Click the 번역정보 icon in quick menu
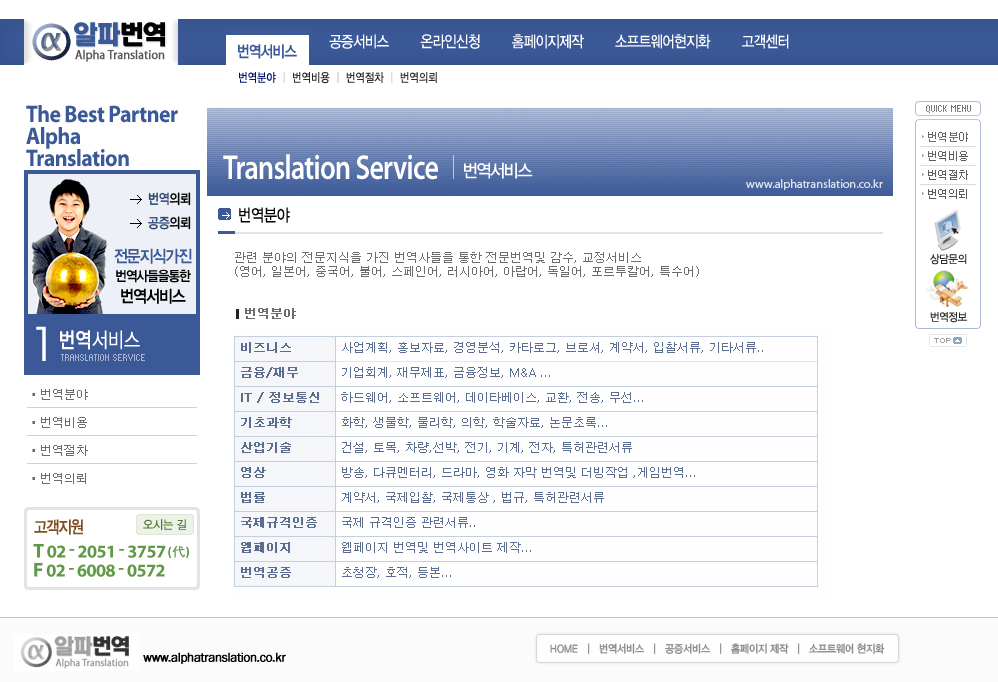The width and height of the screenshot is (998, 682). point(947,293)
